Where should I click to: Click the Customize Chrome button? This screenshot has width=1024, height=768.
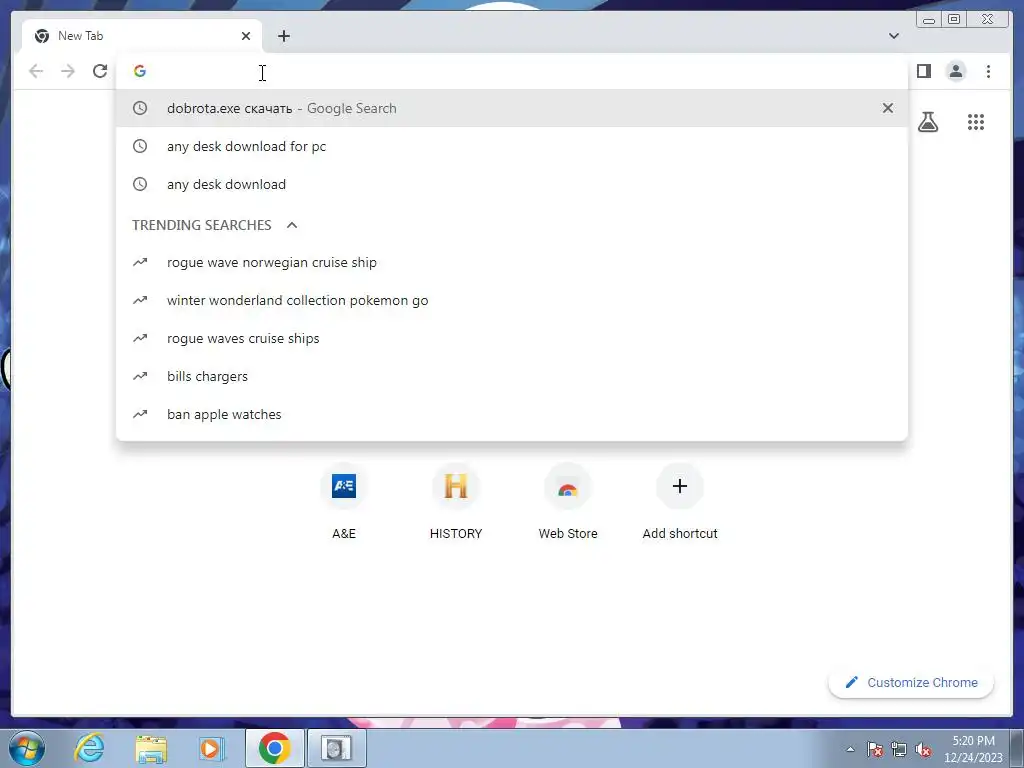911,682
